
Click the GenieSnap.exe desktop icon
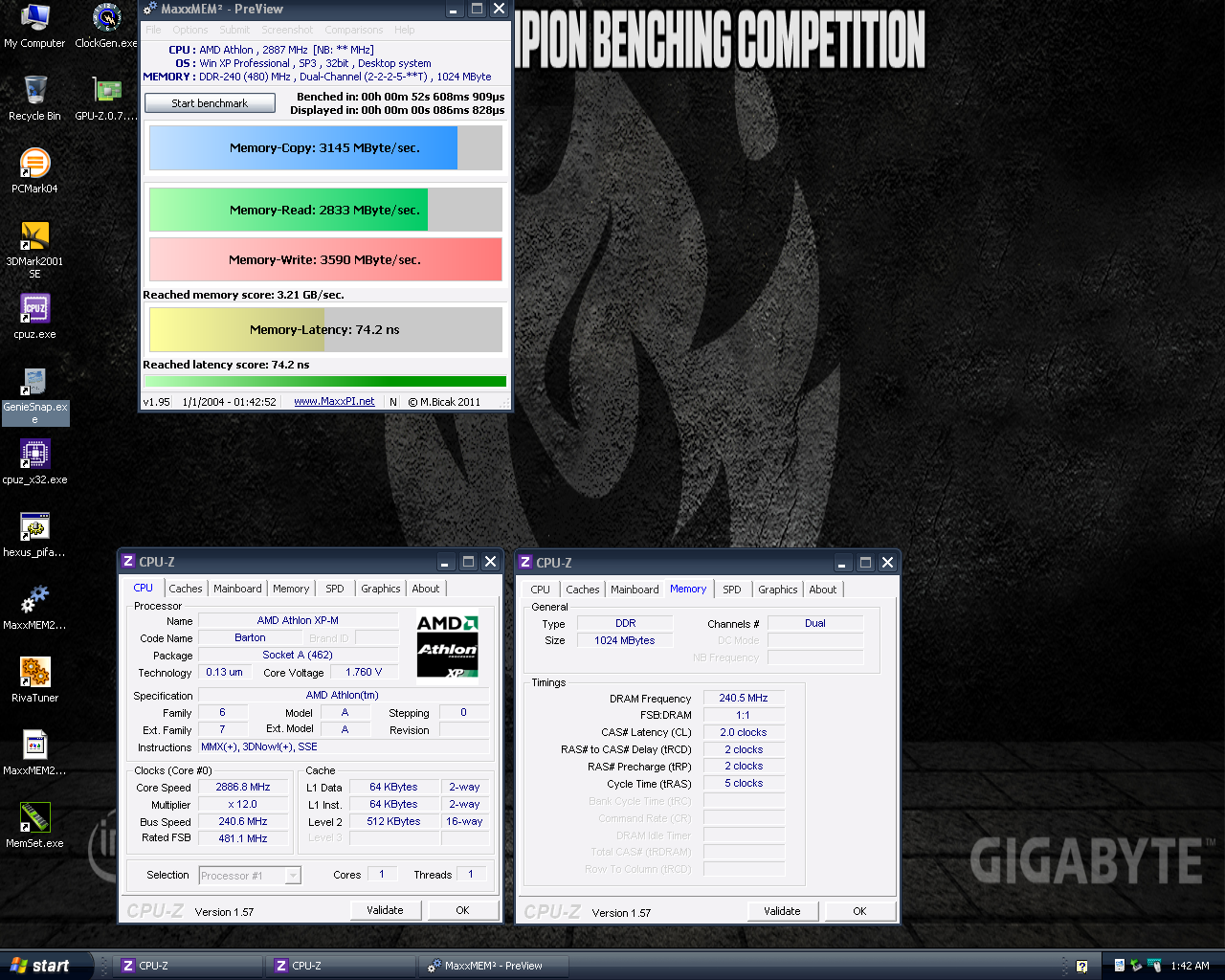pyautogui.click(x=34, y=395)
